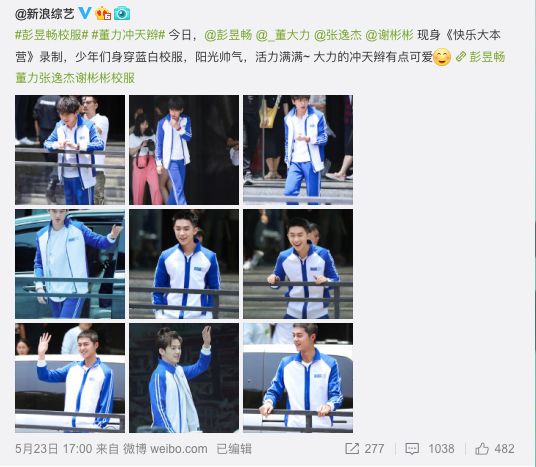The width and height of the screenshot is (536, 467).
Task: Open first photo thumbnail in grid
Action: [x=70, y=150]
